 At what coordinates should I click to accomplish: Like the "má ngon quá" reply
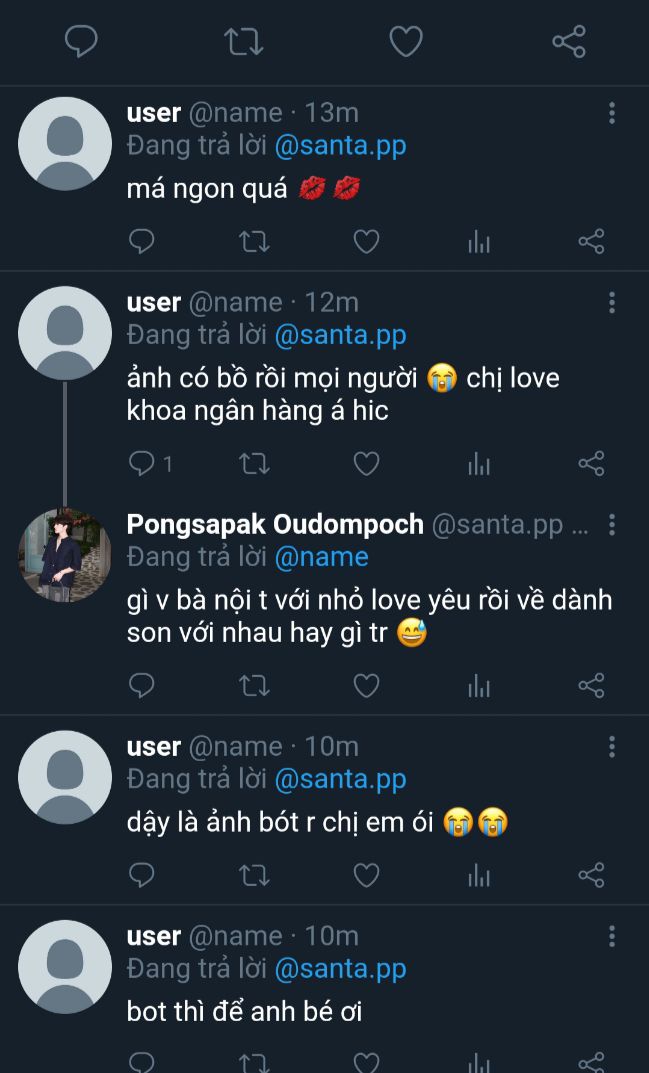(x=367, y=241)
